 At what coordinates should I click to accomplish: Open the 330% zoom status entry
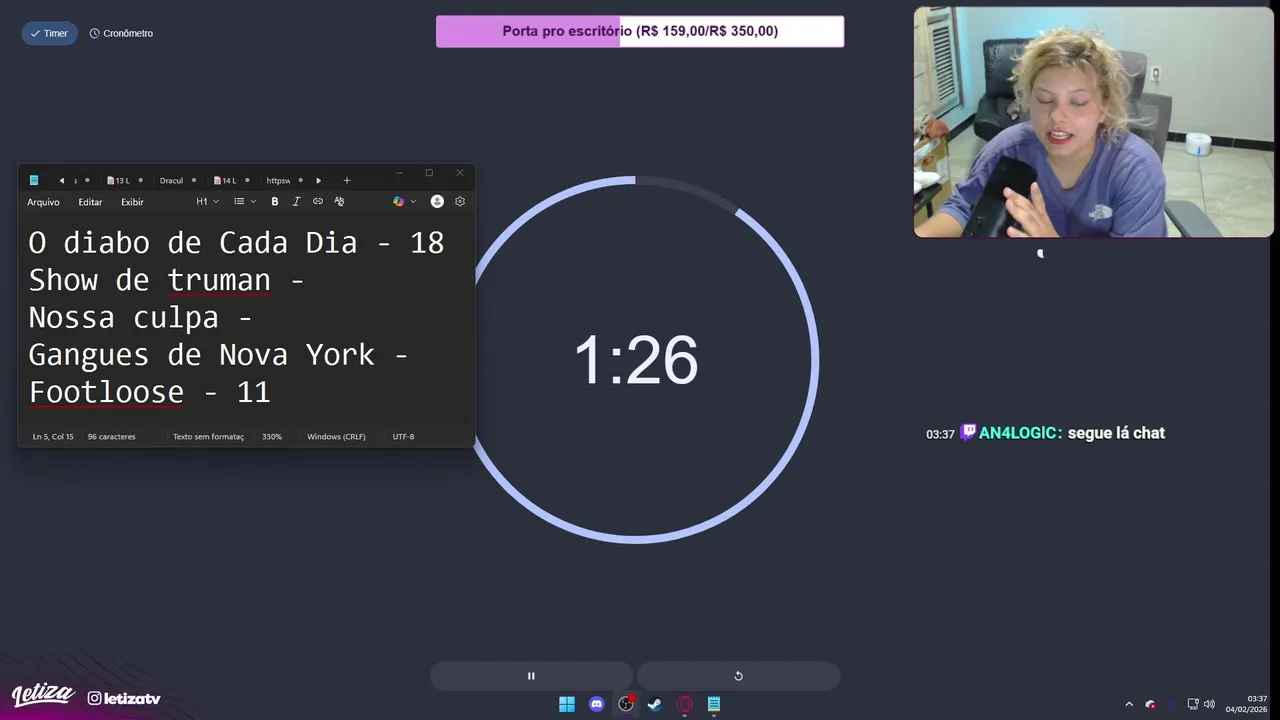coord(272,436)
